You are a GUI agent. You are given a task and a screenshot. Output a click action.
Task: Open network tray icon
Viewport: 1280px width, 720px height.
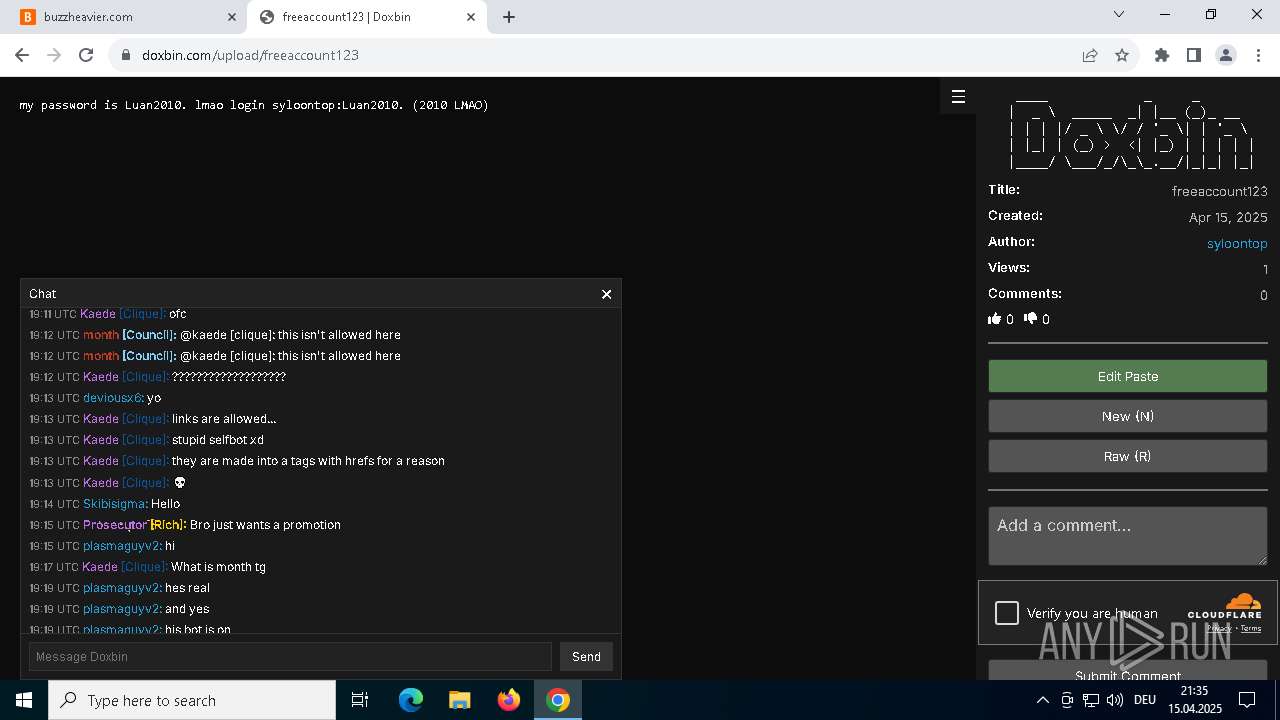[x=1091, y=700]
